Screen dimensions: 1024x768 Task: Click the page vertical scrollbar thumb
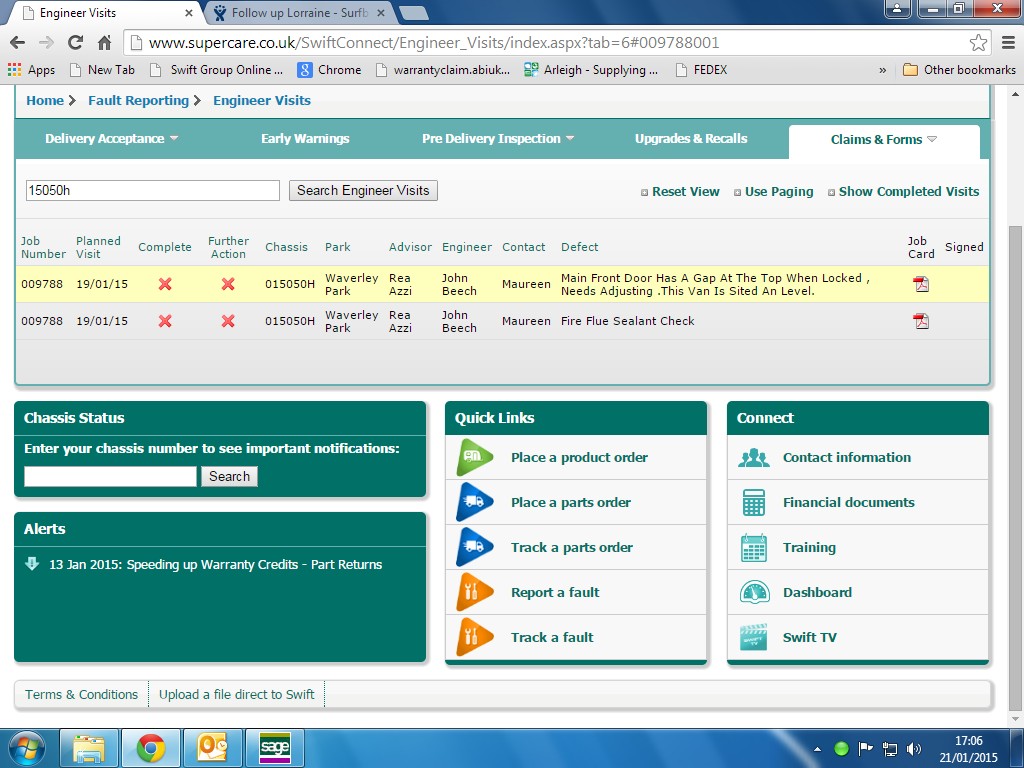coord(1015,467)
